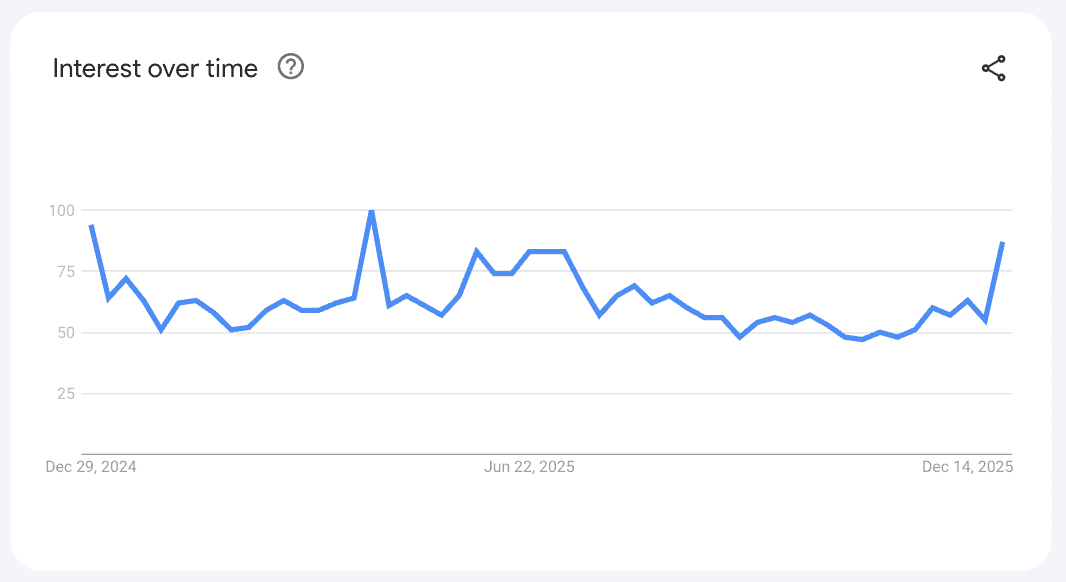Click the first data point of the line

click(x=91, y=226)
